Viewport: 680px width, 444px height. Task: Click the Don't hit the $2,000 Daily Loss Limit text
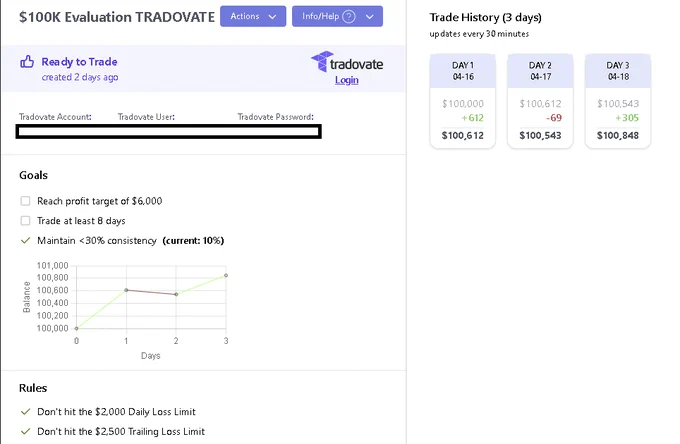click(x=116, y=412)
